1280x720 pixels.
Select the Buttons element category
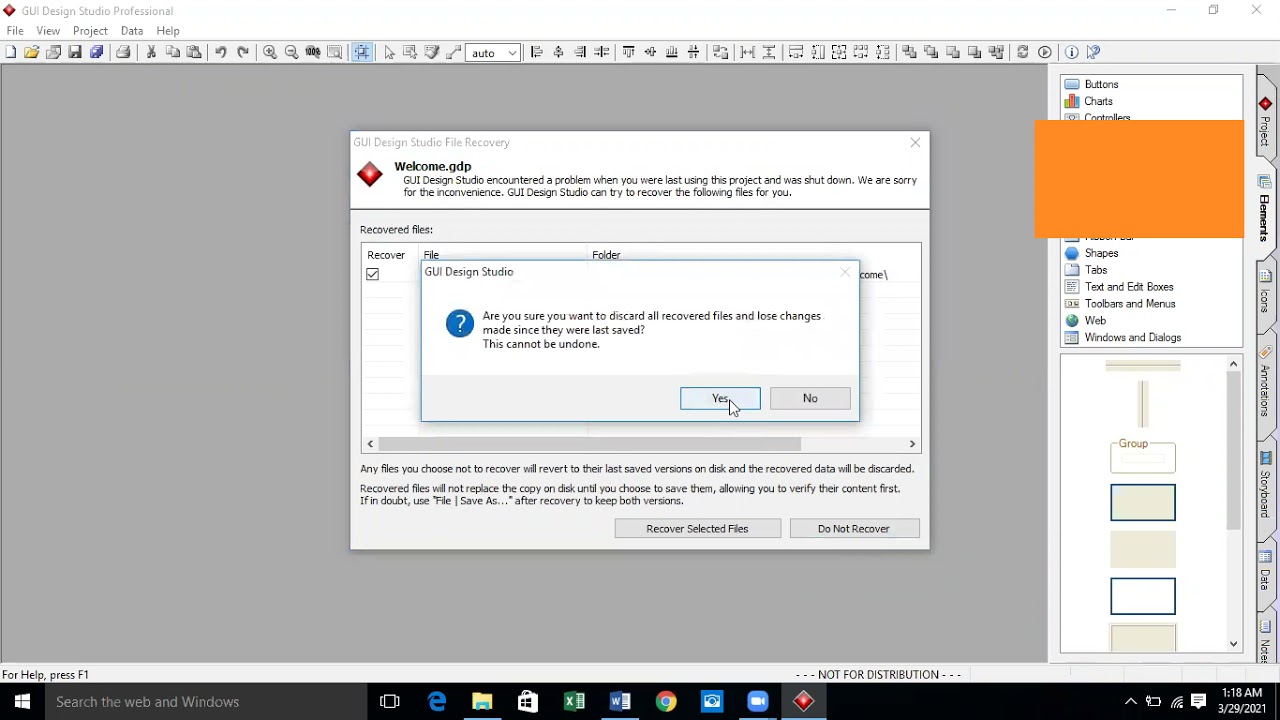(x=1101, y=84)
